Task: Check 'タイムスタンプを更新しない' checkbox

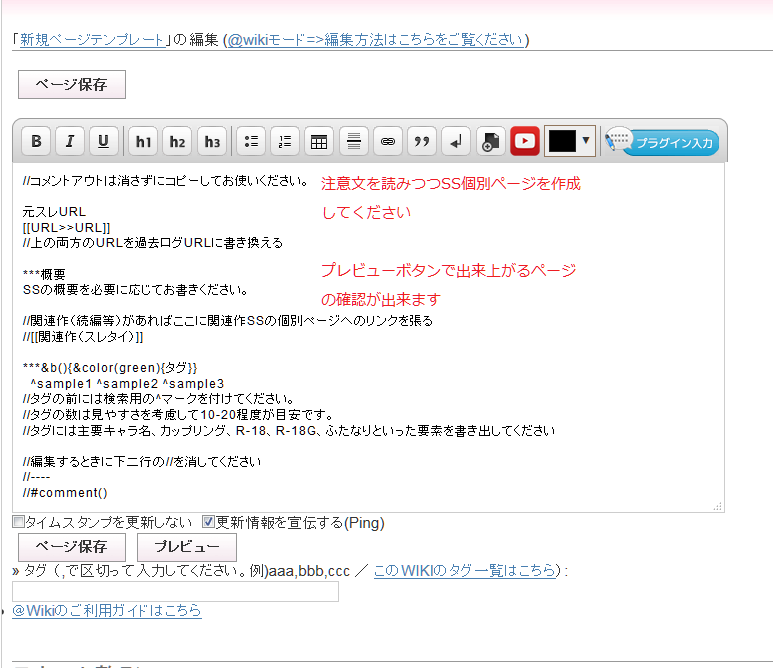Action: pos(18,522)
